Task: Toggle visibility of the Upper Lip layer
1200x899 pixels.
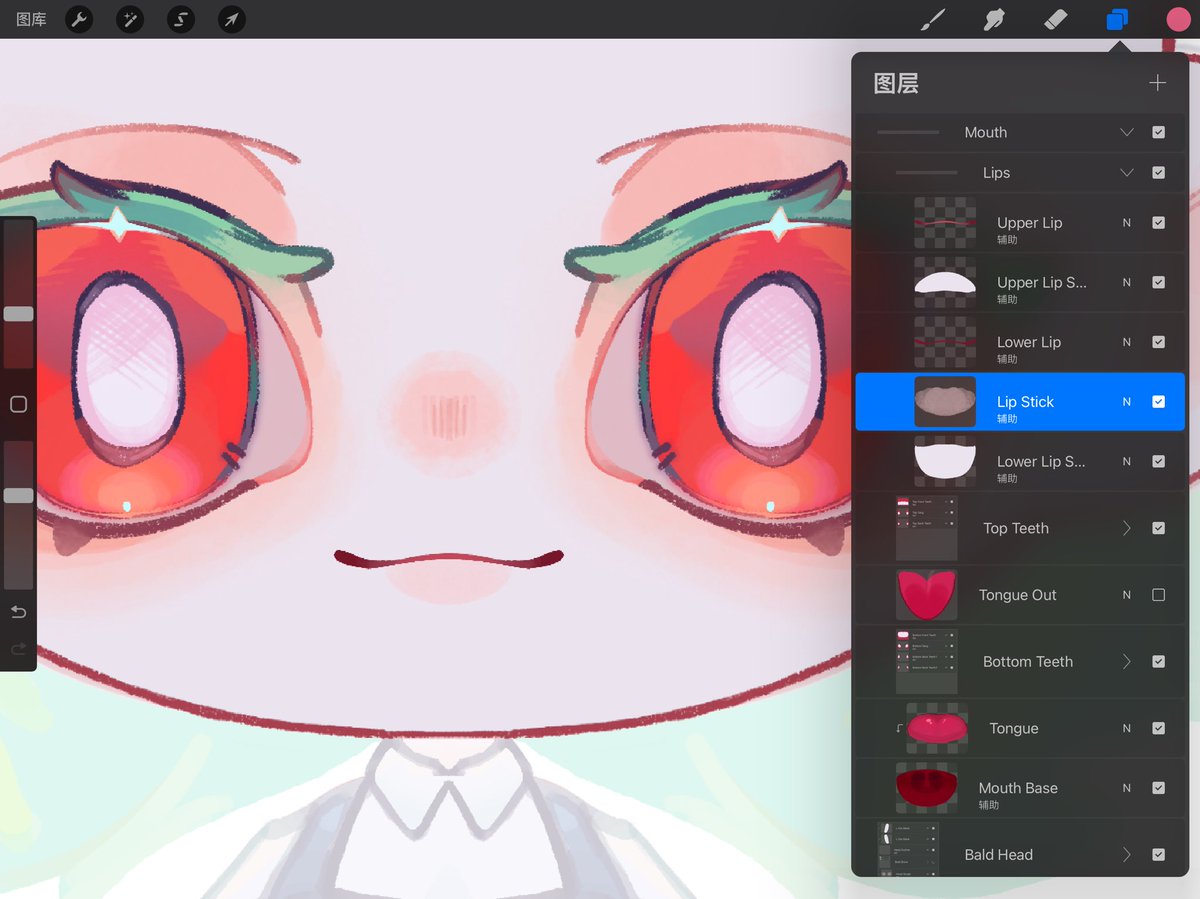Action: [1160, 222]
